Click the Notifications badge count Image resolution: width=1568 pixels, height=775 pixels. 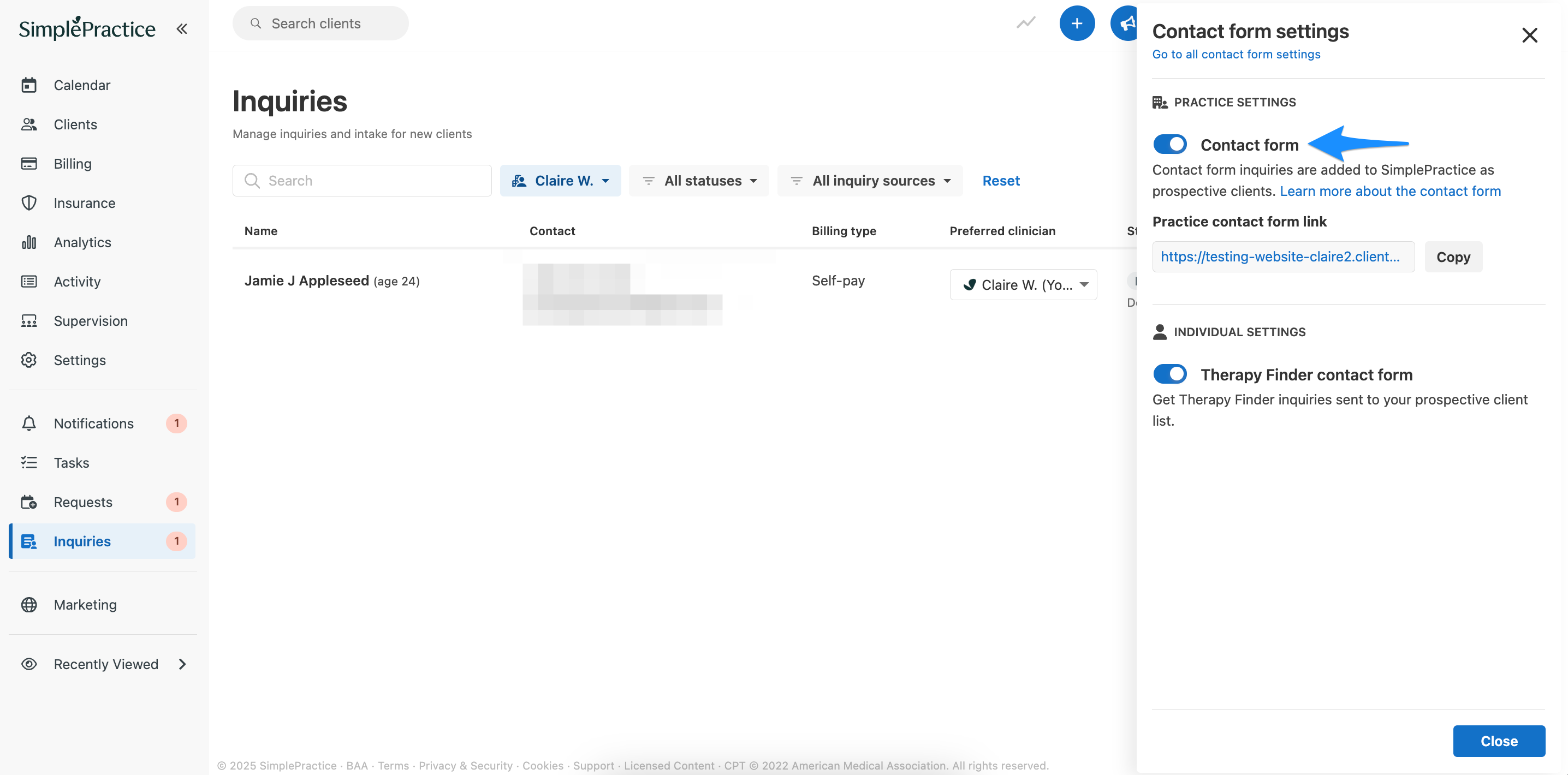point(176,424)
